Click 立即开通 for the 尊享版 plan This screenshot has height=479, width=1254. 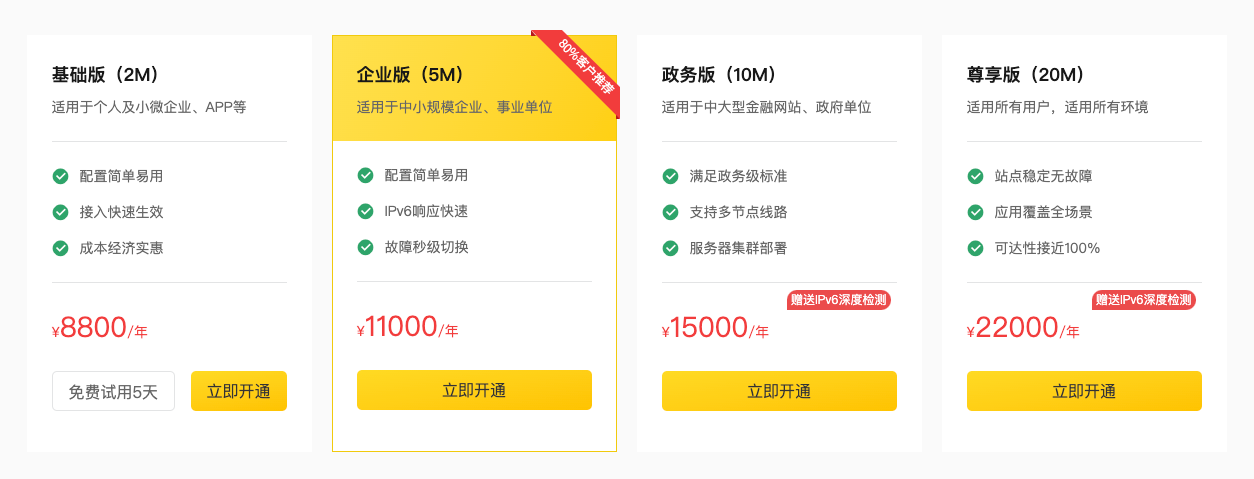pyautogui.click(x=1084, y=391)
